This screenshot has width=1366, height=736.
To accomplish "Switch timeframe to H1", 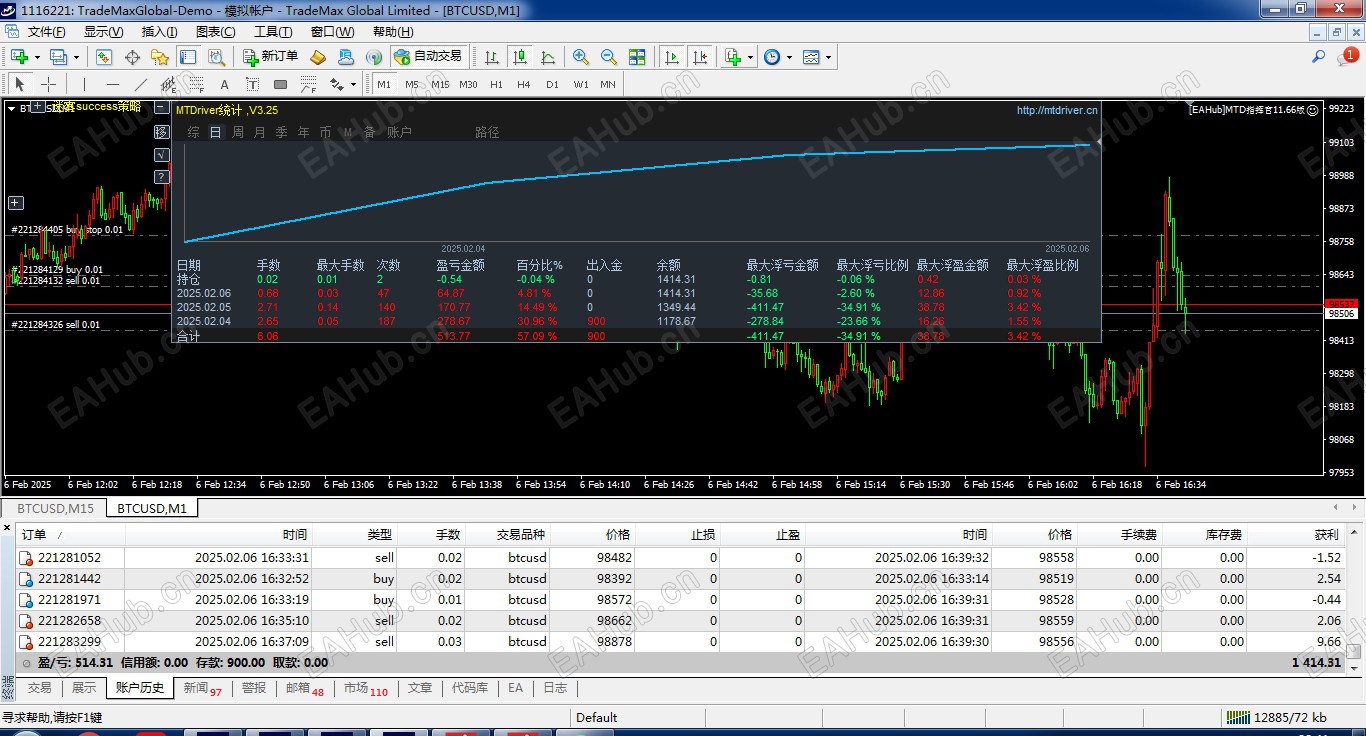I will pyautogui.click(x=496, y=85).
